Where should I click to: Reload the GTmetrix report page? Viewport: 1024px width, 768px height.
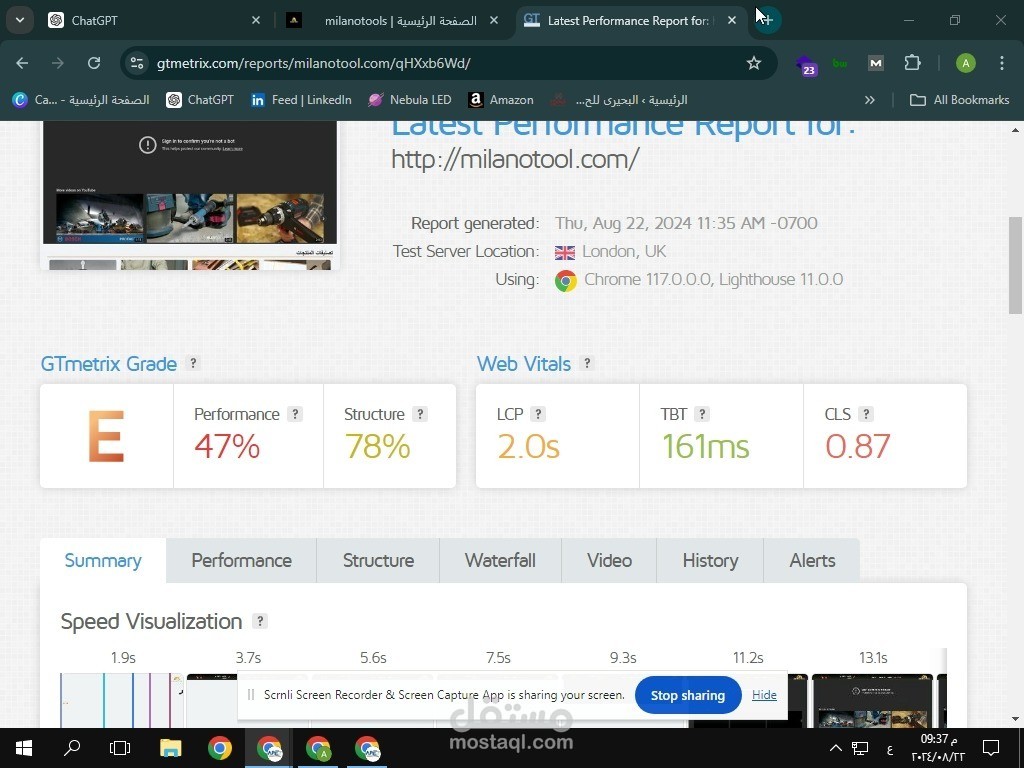pyautogui.click(x=94, y=63)
